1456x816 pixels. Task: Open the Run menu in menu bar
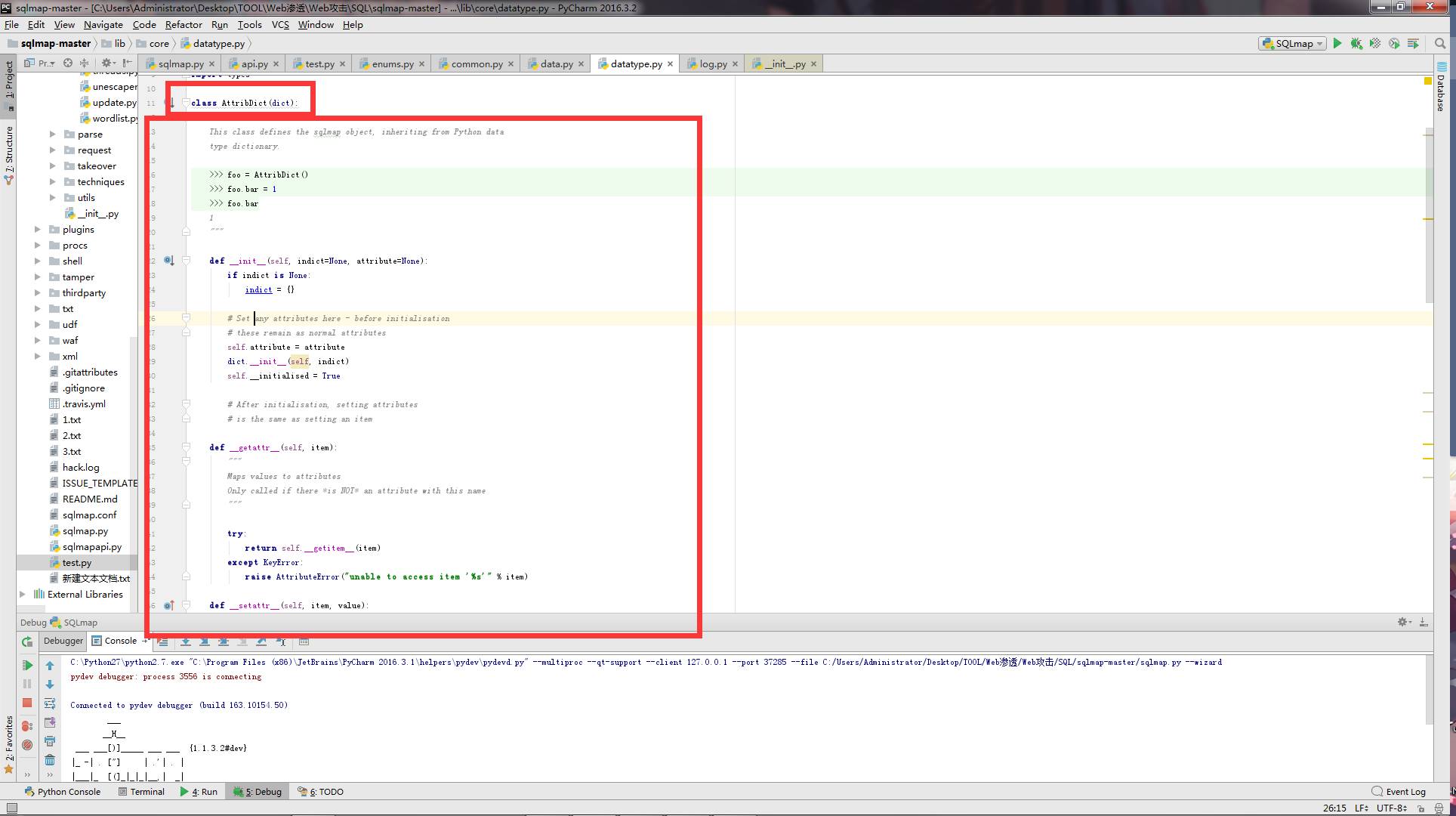tap(221, 24)
